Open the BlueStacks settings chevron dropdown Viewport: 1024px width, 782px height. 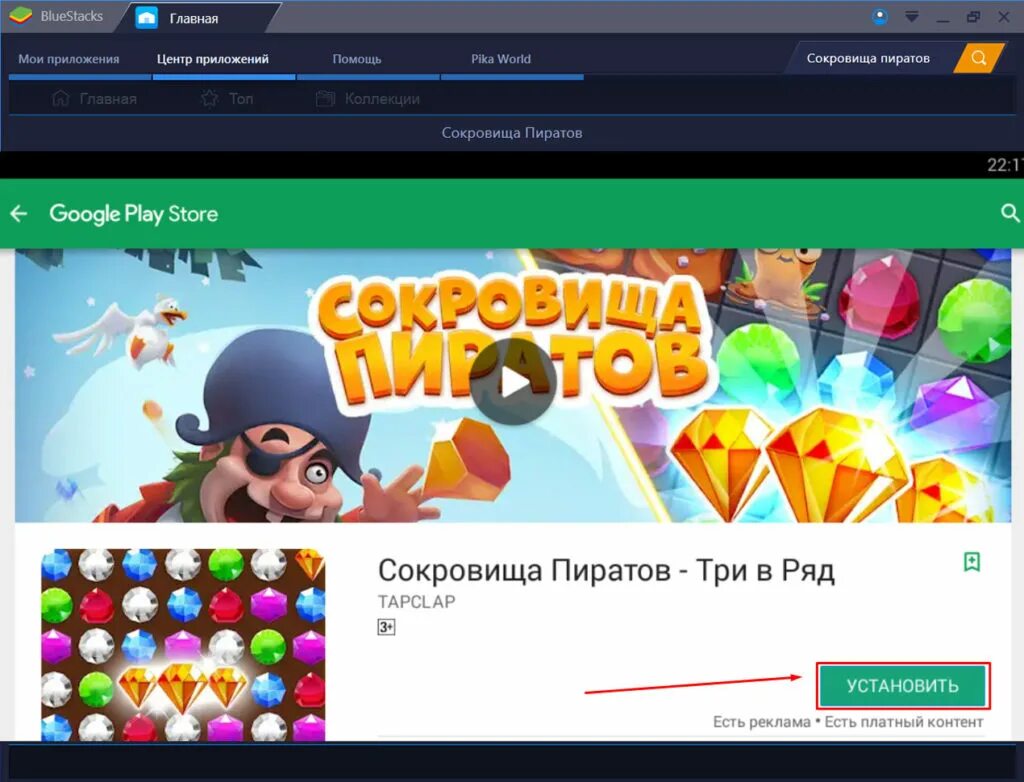[x=911, y=16]
